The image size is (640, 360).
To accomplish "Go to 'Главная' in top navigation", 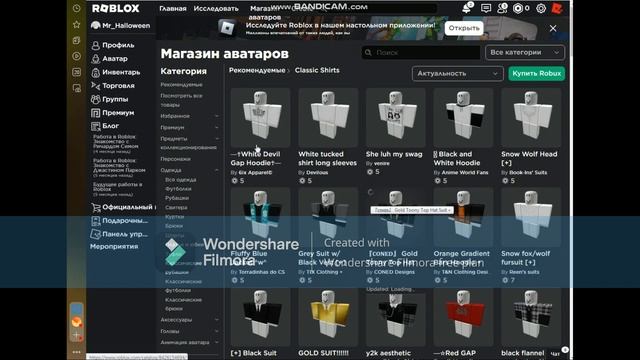I will tap(173, 9).
